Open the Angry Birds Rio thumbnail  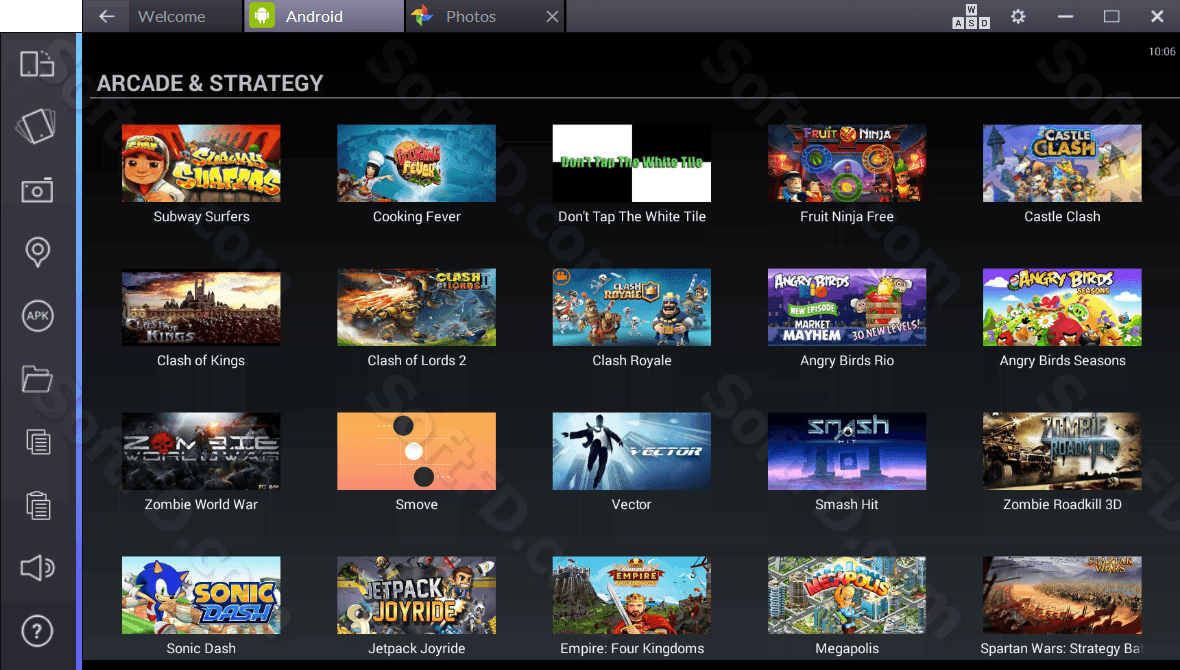847,307
